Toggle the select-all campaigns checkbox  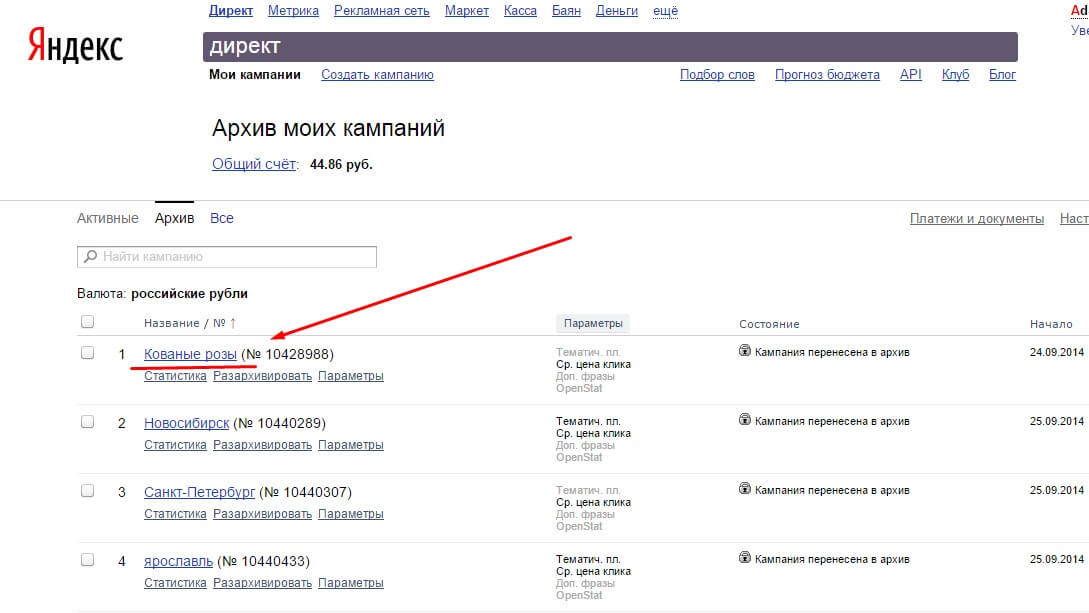(x=87, y=321)
